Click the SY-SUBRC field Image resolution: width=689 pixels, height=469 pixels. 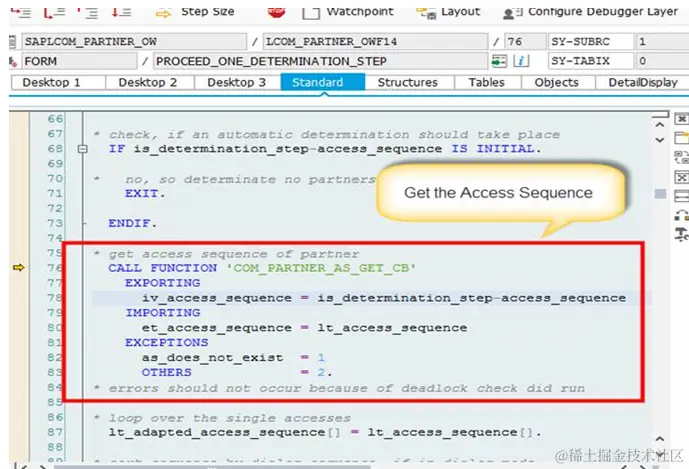[x=590, y=42]
